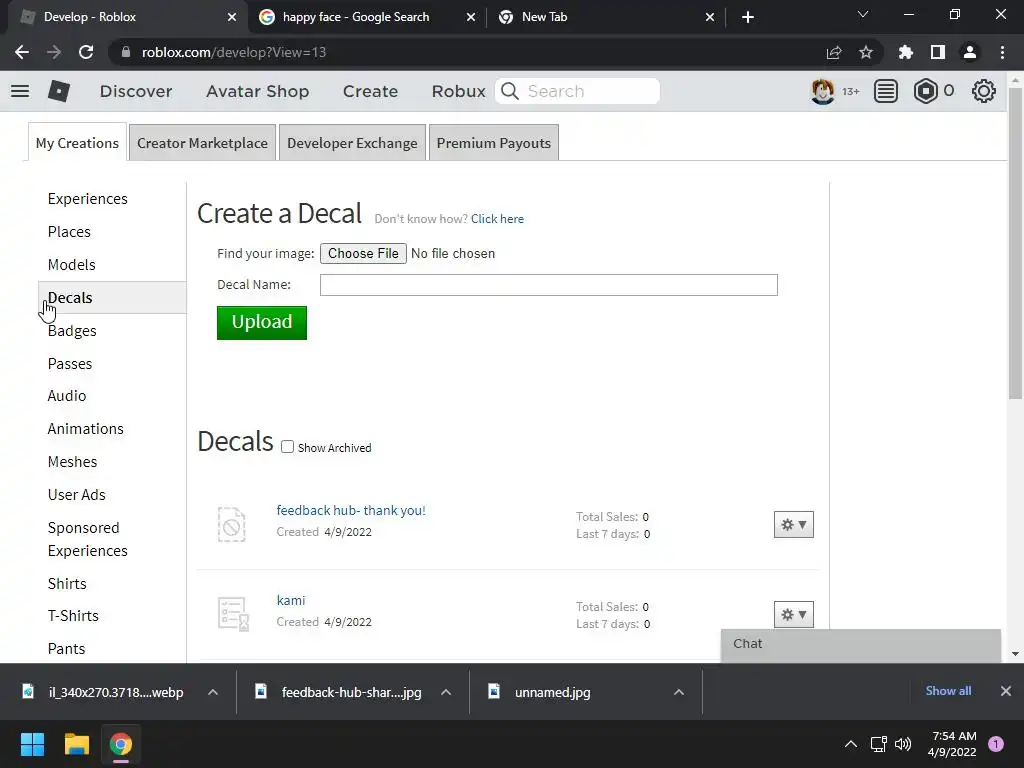
Task: Follow the Click here help link
Action: point(497,219)
